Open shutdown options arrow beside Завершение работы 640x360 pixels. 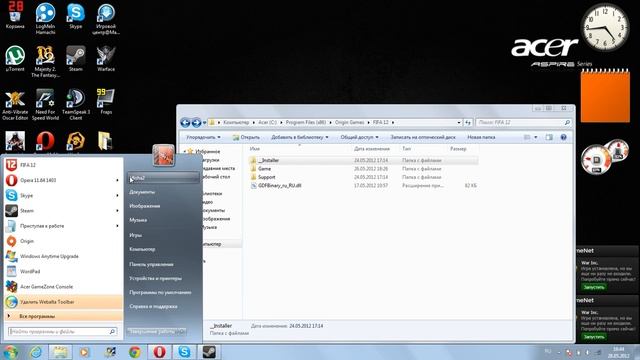pyautogui.click(x=182, y=332)
